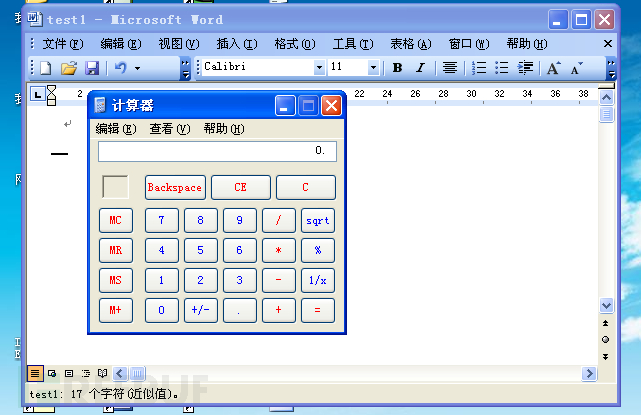This screenshot has width=641, height=415.
Task: Apply bulleted list formatting
Action: pos(502,67)
